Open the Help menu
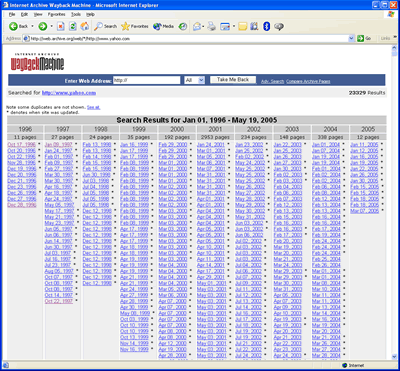 coord(90,15)
